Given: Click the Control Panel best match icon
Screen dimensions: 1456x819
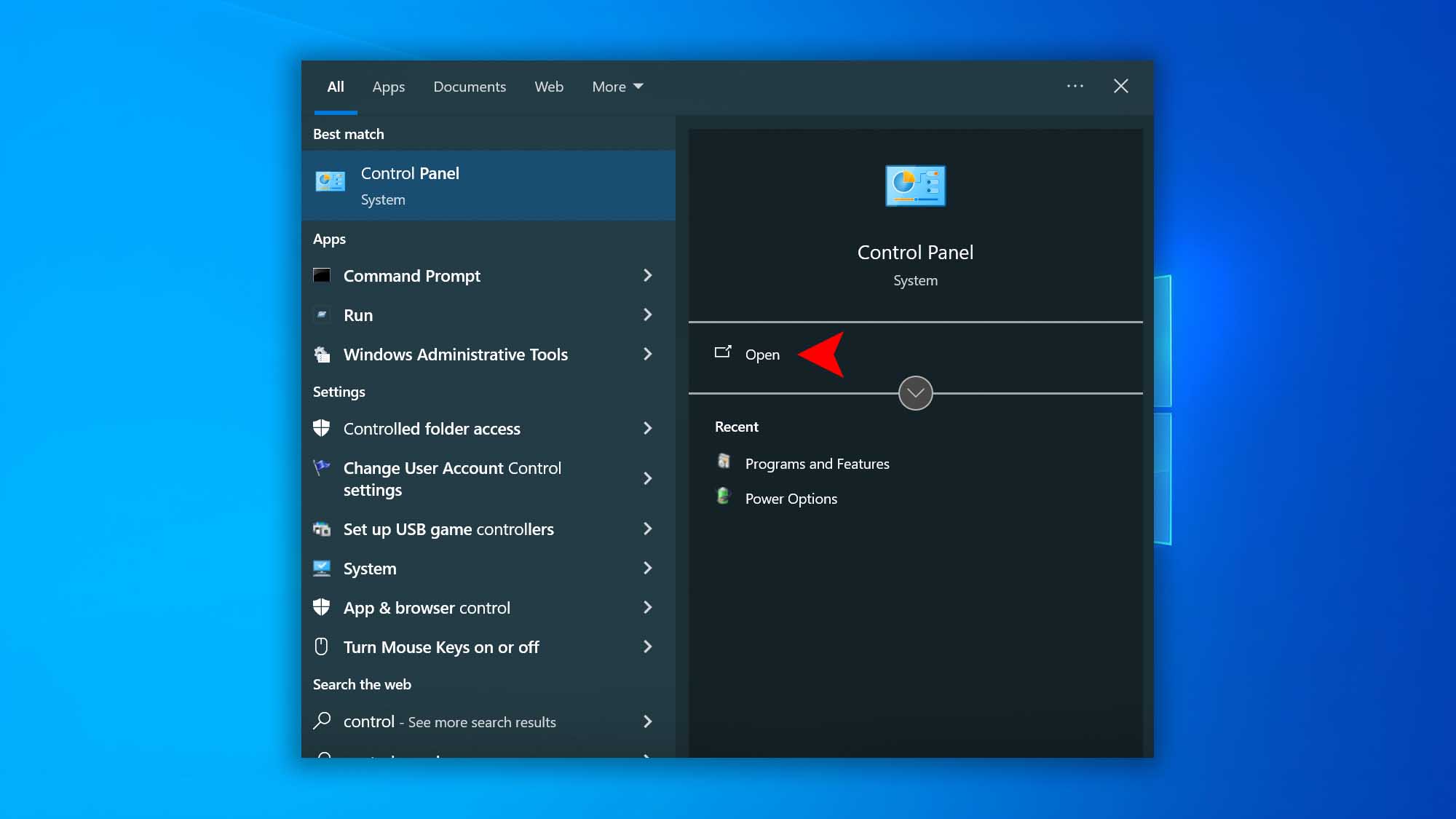Looking at the screenshot, I should (x=330, y=181).
